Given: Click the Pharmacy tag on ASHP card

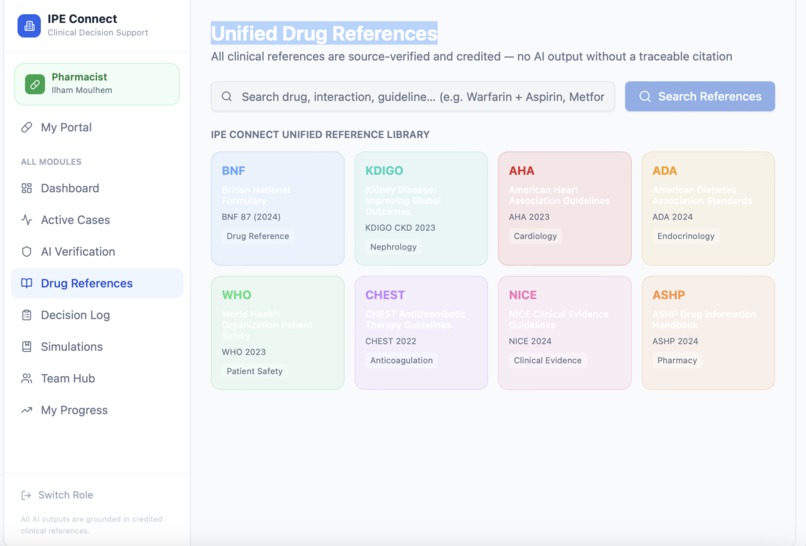Looking at the screenshot, I should (677, 360).
